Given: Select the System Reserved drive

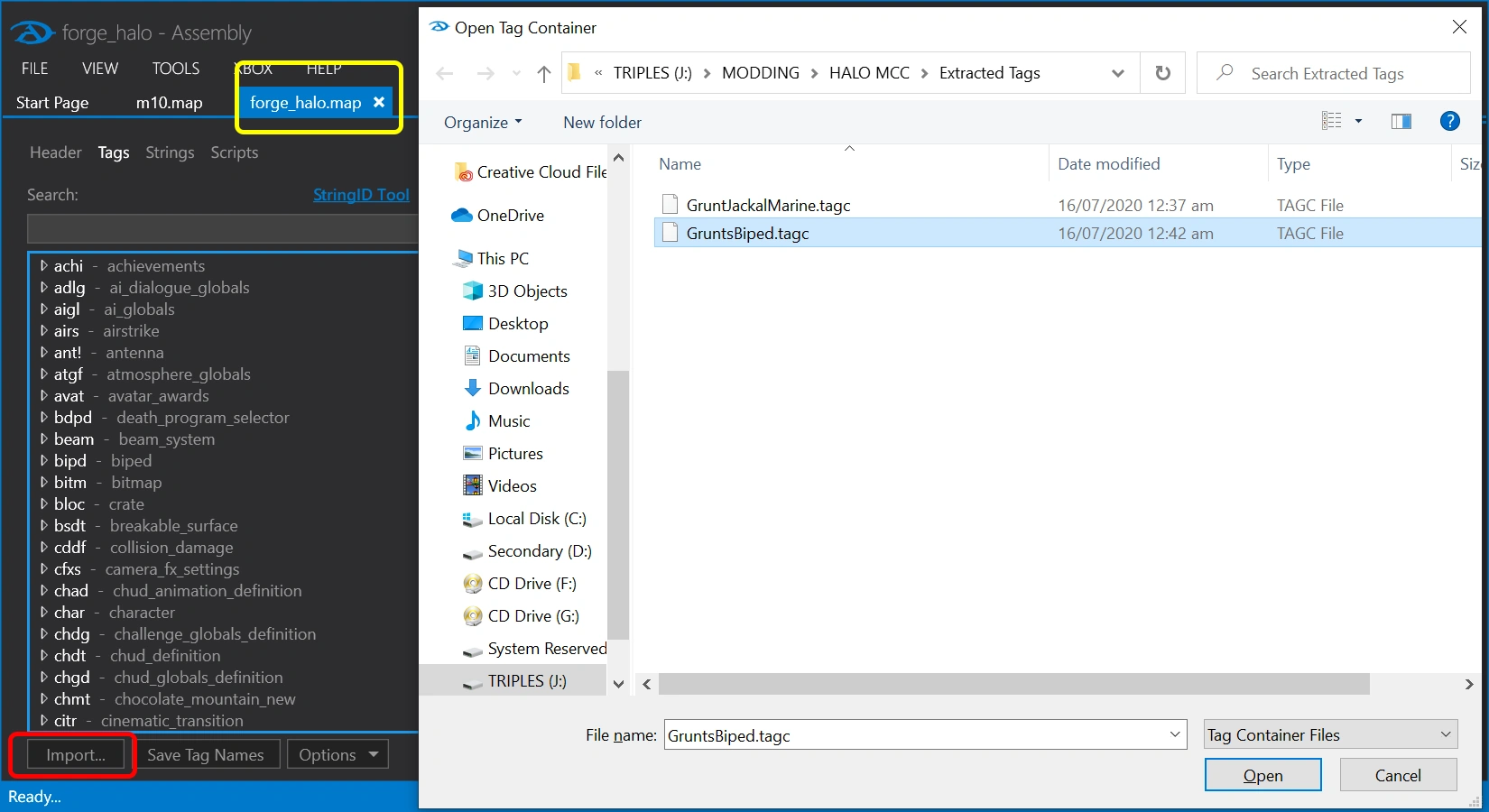Looking at the screenshot, I should click(x=534, y=648).
